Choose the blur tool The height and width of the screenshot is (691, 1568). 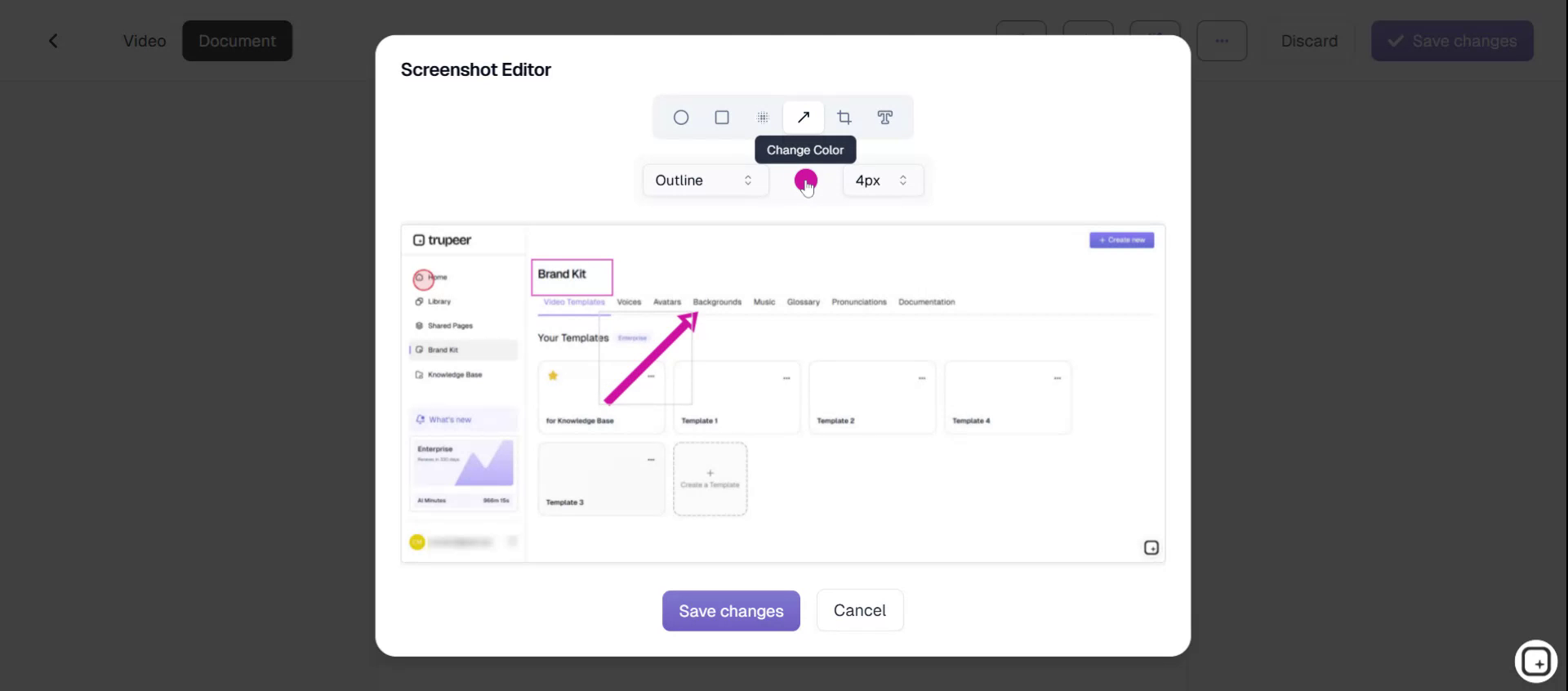point(763,118)
